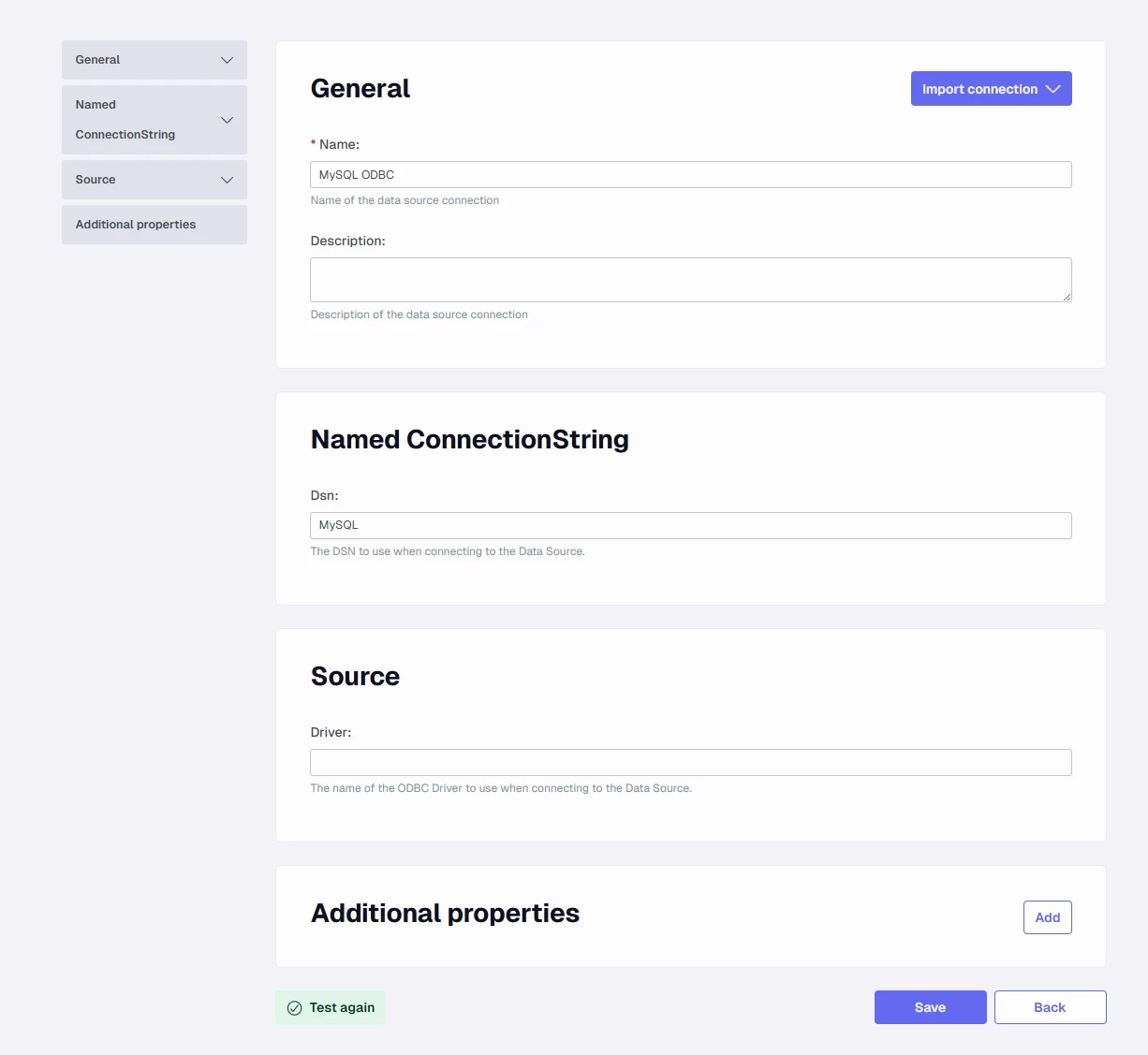Viewport: 1148px width, 1055px height.
Task: Toggle the Source sidebar chevron arrow
Action: click(227, 180)
